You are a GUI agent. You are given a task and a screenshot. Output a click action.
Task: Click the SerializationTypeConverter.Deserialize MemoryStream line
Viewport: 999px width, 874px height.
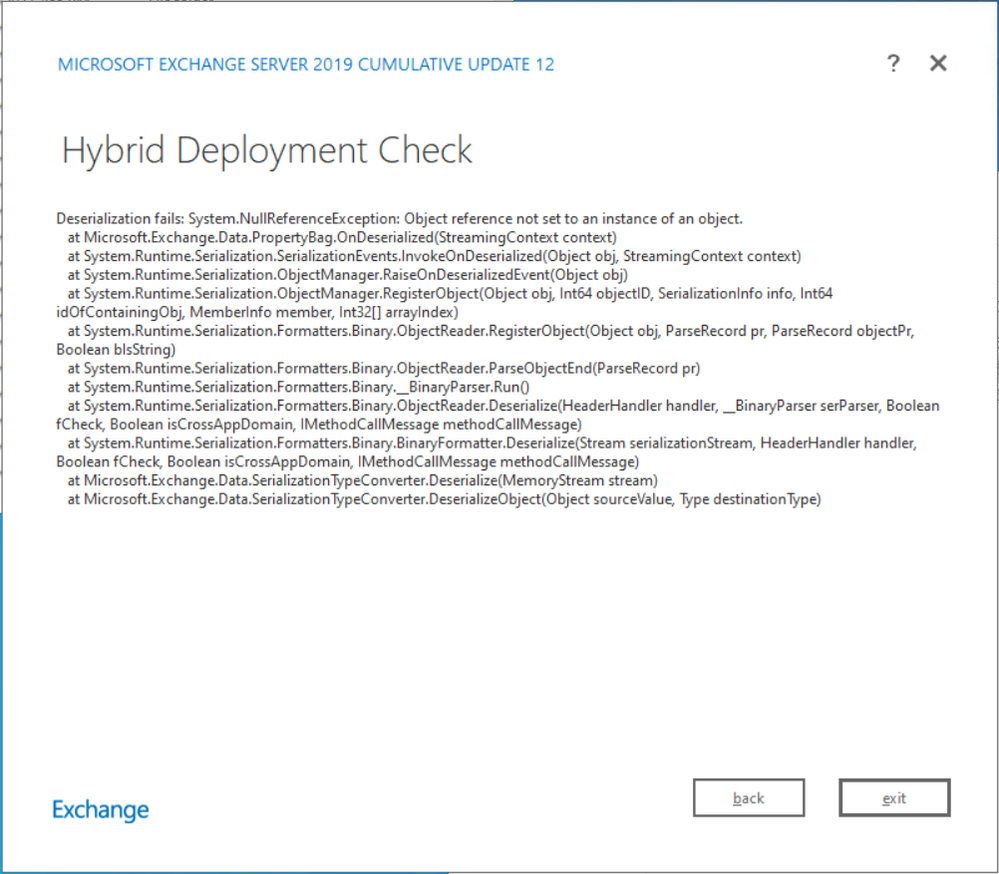[x=363, y=480]
